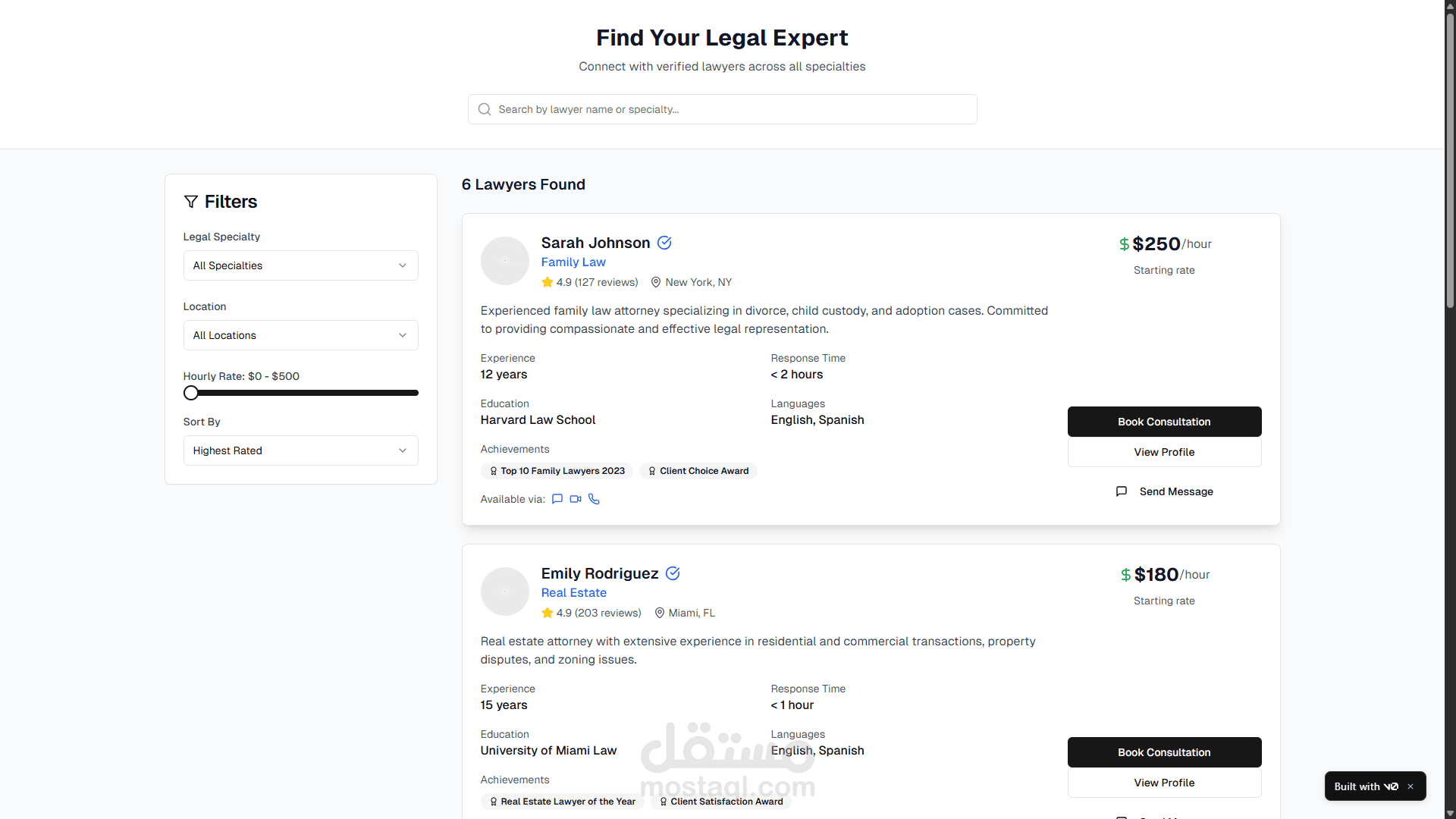
Task: Click the Filters funnel icon
Action: pyautogui.click(x=191, y=202)
